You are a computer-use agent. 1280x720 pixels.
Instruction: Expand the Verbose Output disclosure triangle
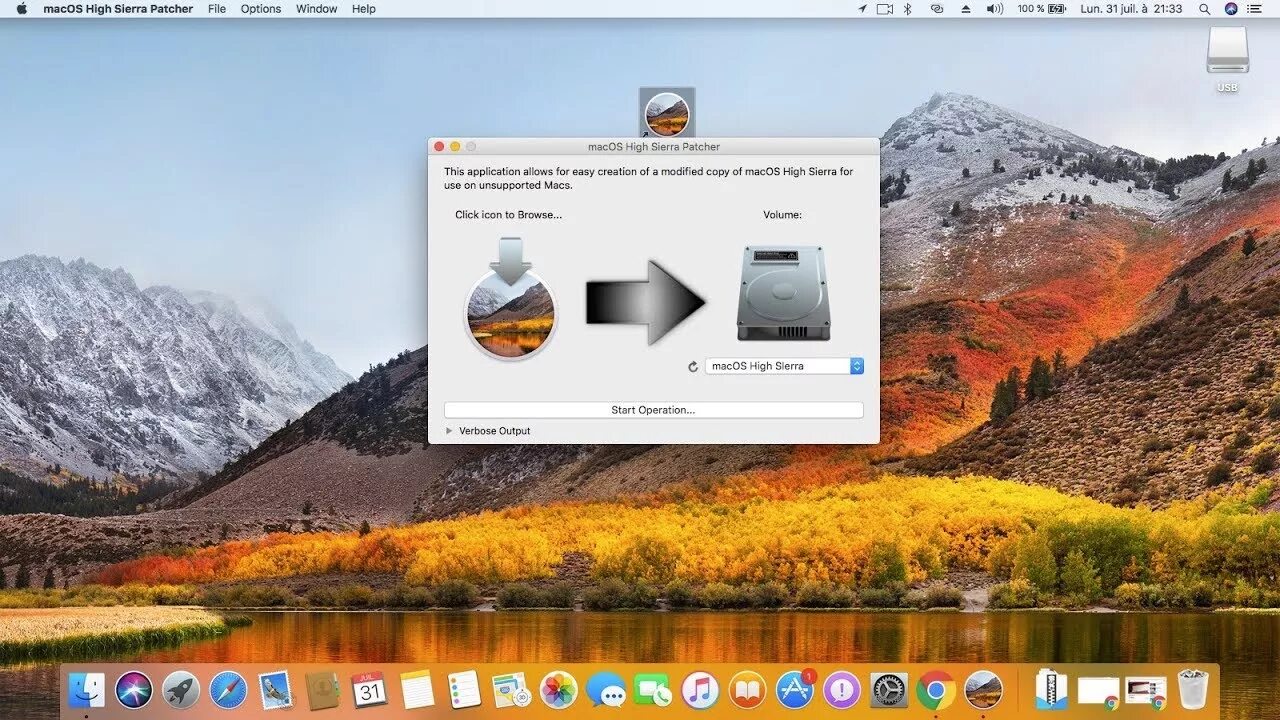click(449, 431)
